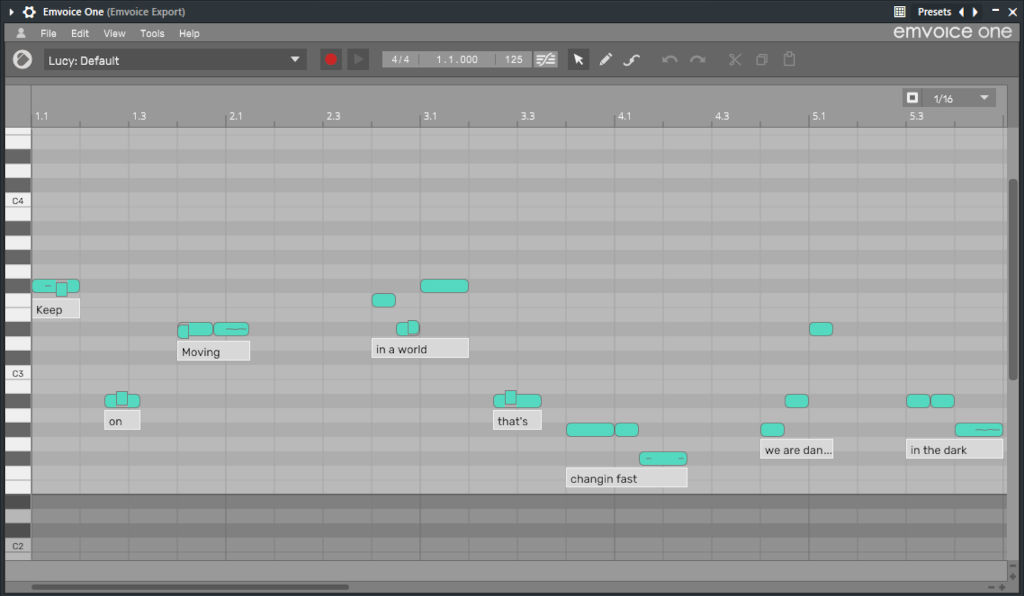Open the Tools menu

[x=152, y=34]
